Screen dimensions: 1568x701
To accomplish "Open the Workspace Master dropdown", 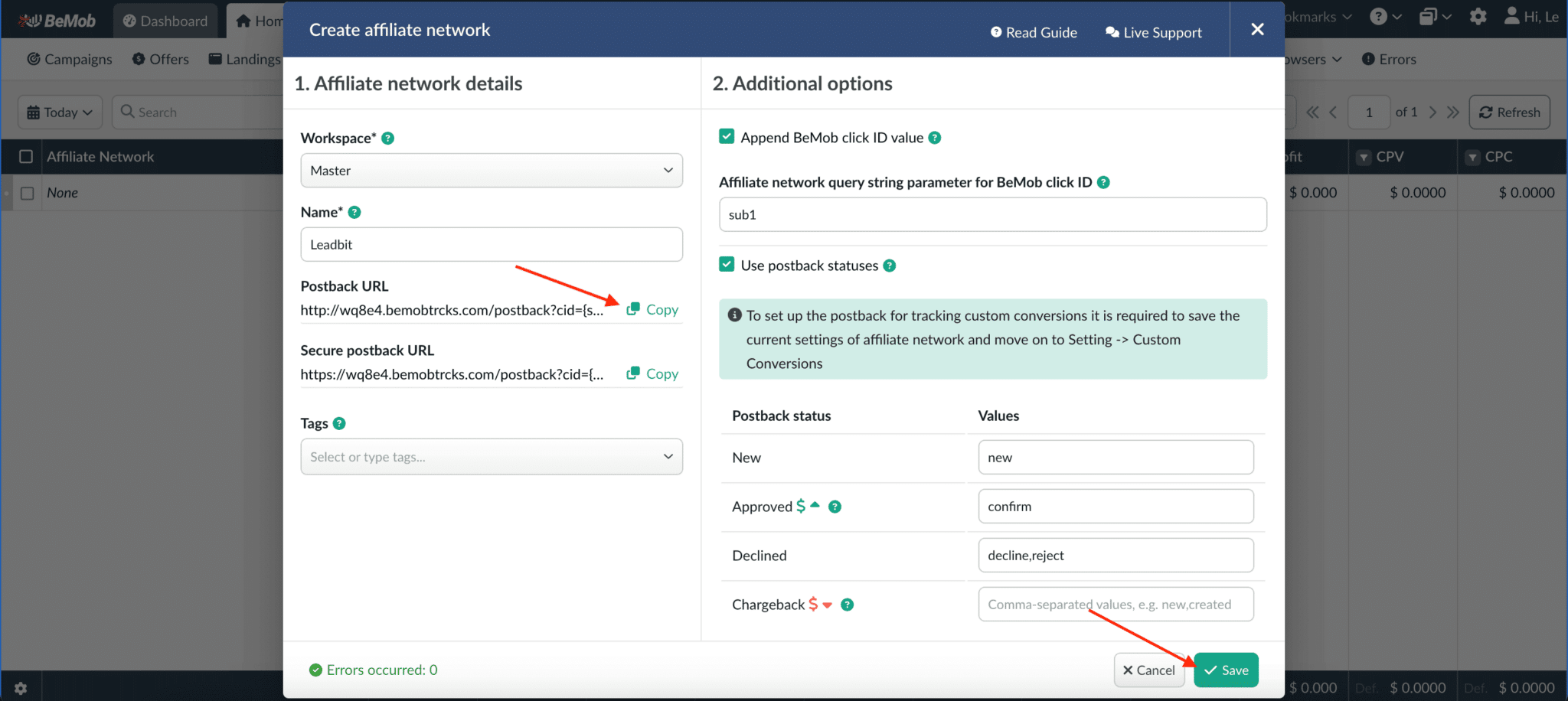I will point(491,170).
